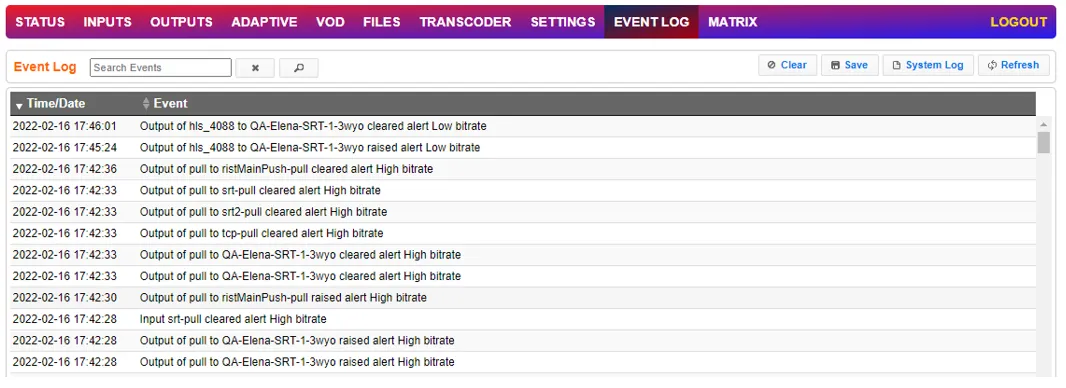Select srt2-pull cleared High bitrate event

pyautogui.click(x=263, y=212)
